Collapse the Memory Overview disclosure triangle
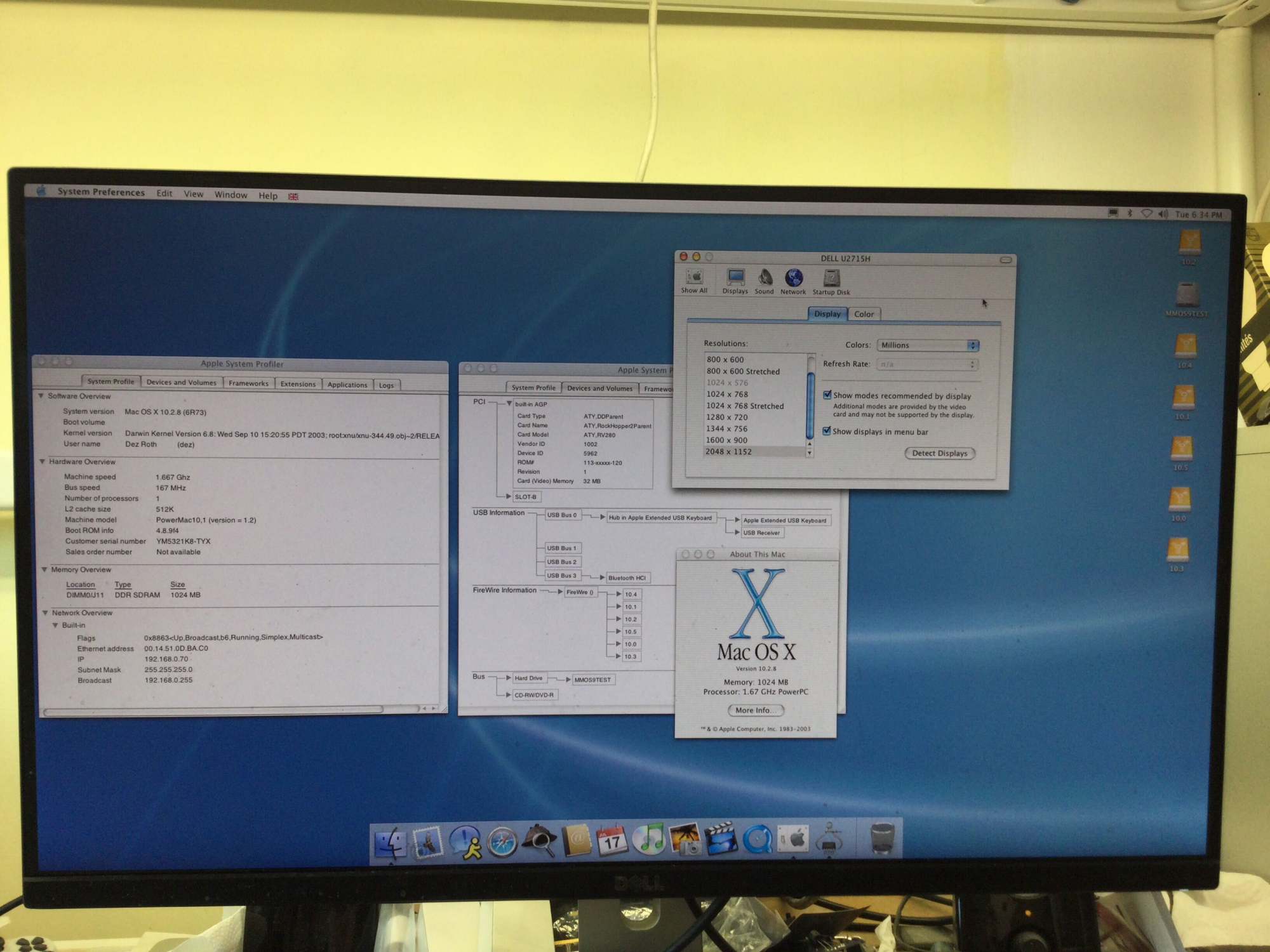This screenshot has height=952, width=1270. click(44, 569)
